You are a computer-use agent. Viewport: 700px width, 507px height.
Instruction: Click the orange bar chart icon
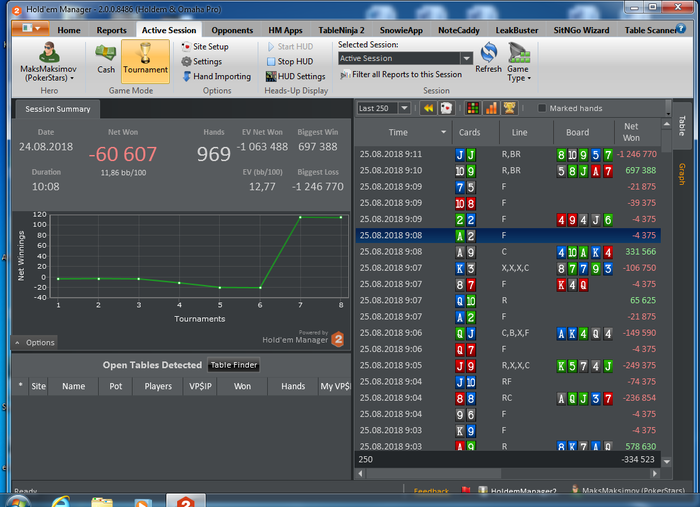[x=491, y=108]
